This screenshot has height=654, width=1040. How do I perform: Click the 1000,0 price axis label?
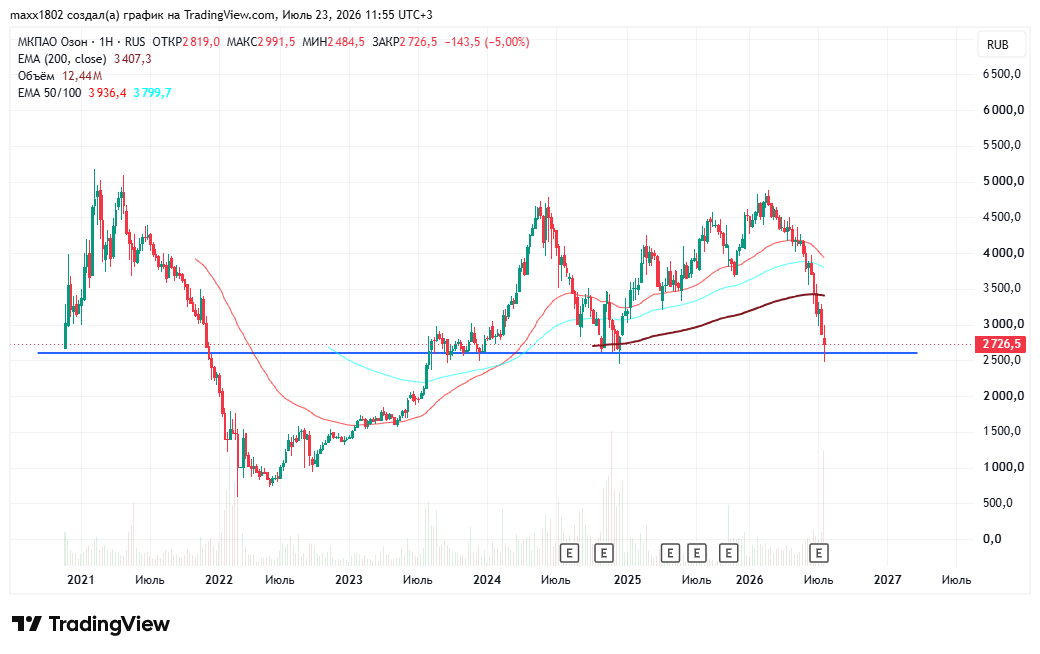1003,467
